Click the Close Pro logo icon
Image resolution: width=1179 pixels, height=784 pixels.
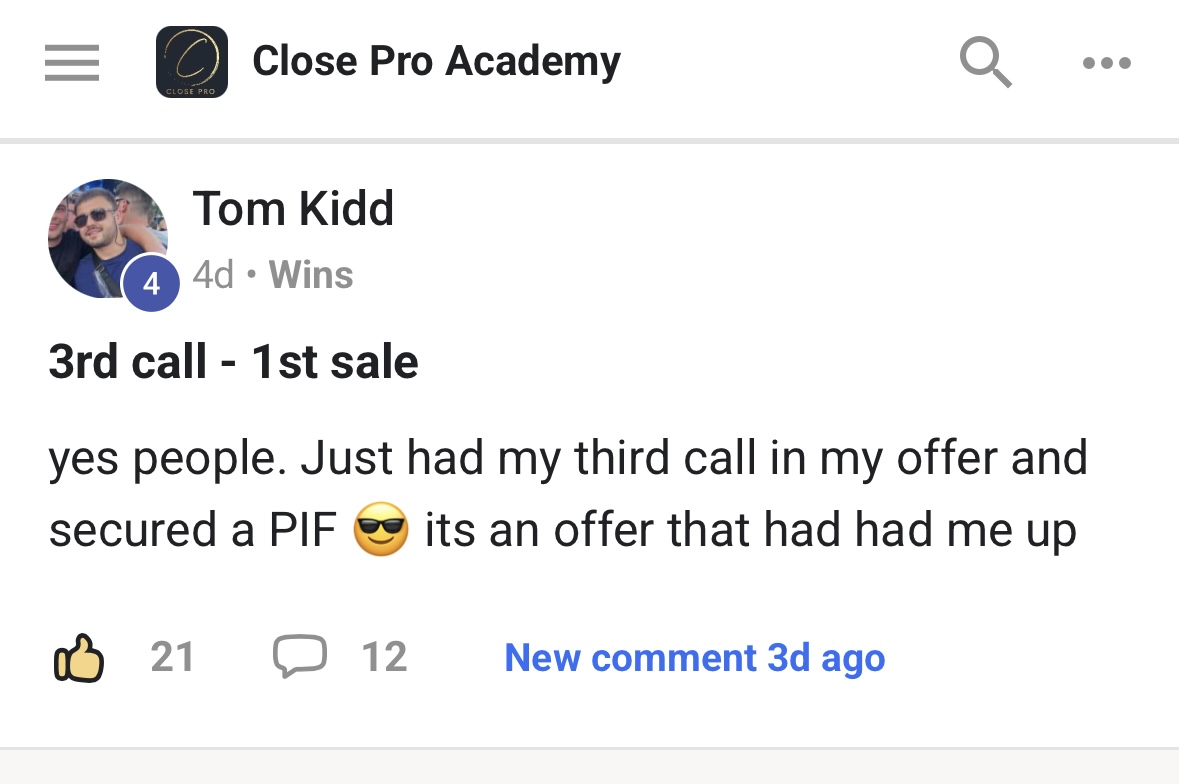coord(192,62)
